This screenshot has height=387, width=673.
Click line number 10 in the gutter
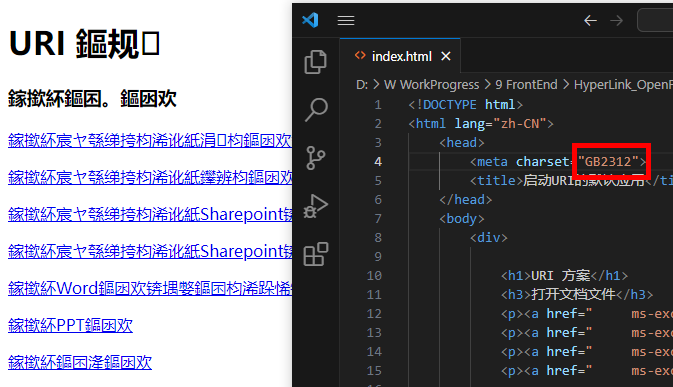tap(374, 275)
